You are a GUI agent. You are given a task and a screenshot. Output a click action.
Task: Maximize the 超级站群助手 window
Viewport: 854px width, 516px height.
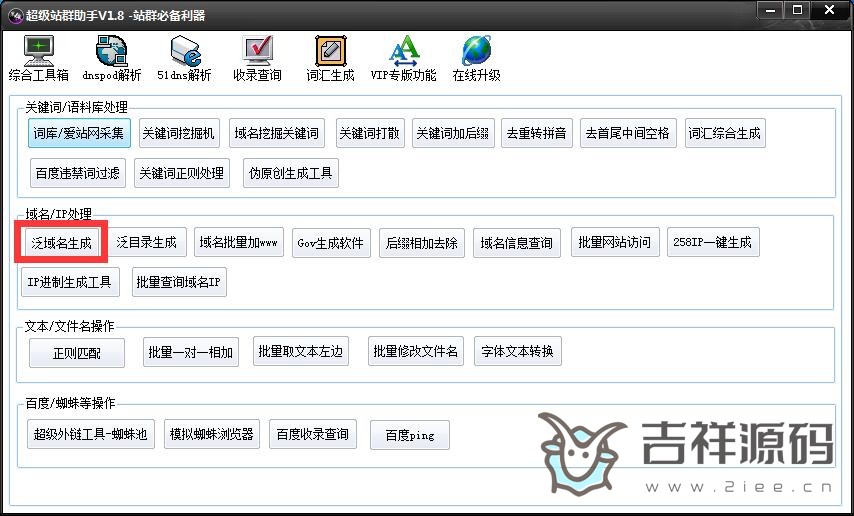pyautogui.click(x=797, y=10)
